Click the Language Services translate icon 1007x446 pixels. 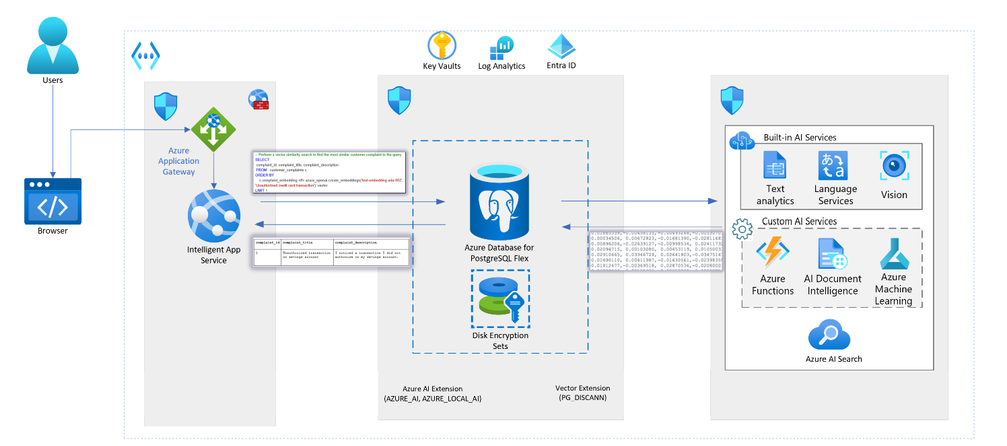coord(833,165)
